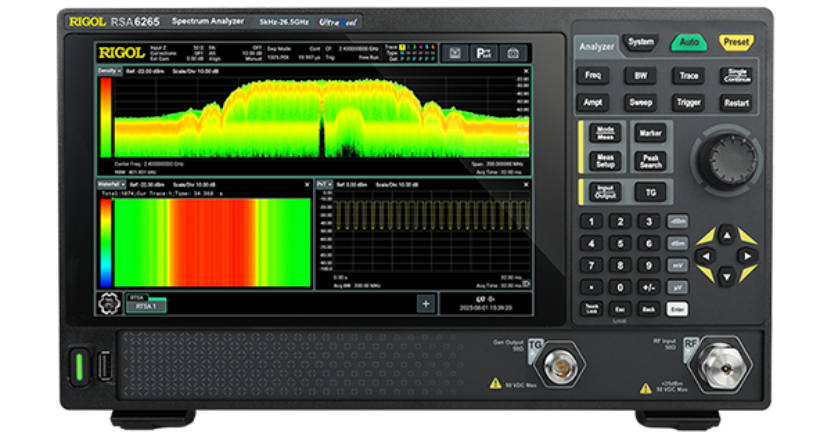Push the Trigger button

pos(688,102)
